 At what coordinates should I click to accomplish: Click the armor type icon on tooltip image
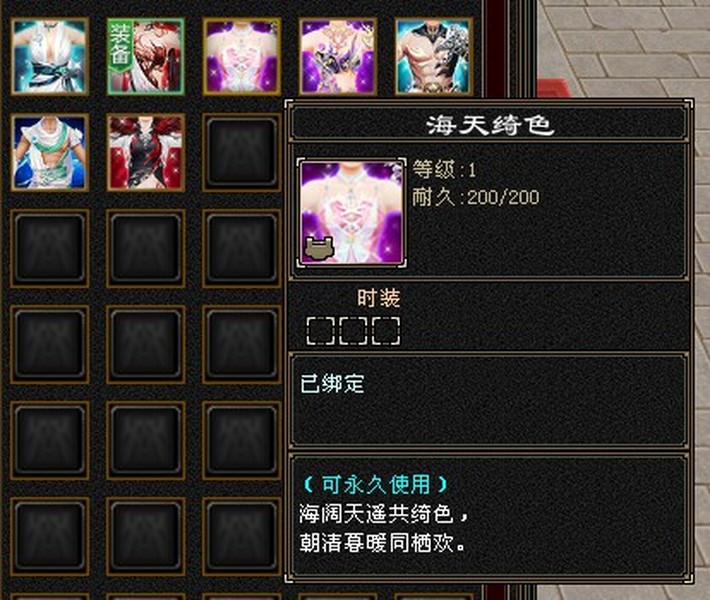(319, 249)
